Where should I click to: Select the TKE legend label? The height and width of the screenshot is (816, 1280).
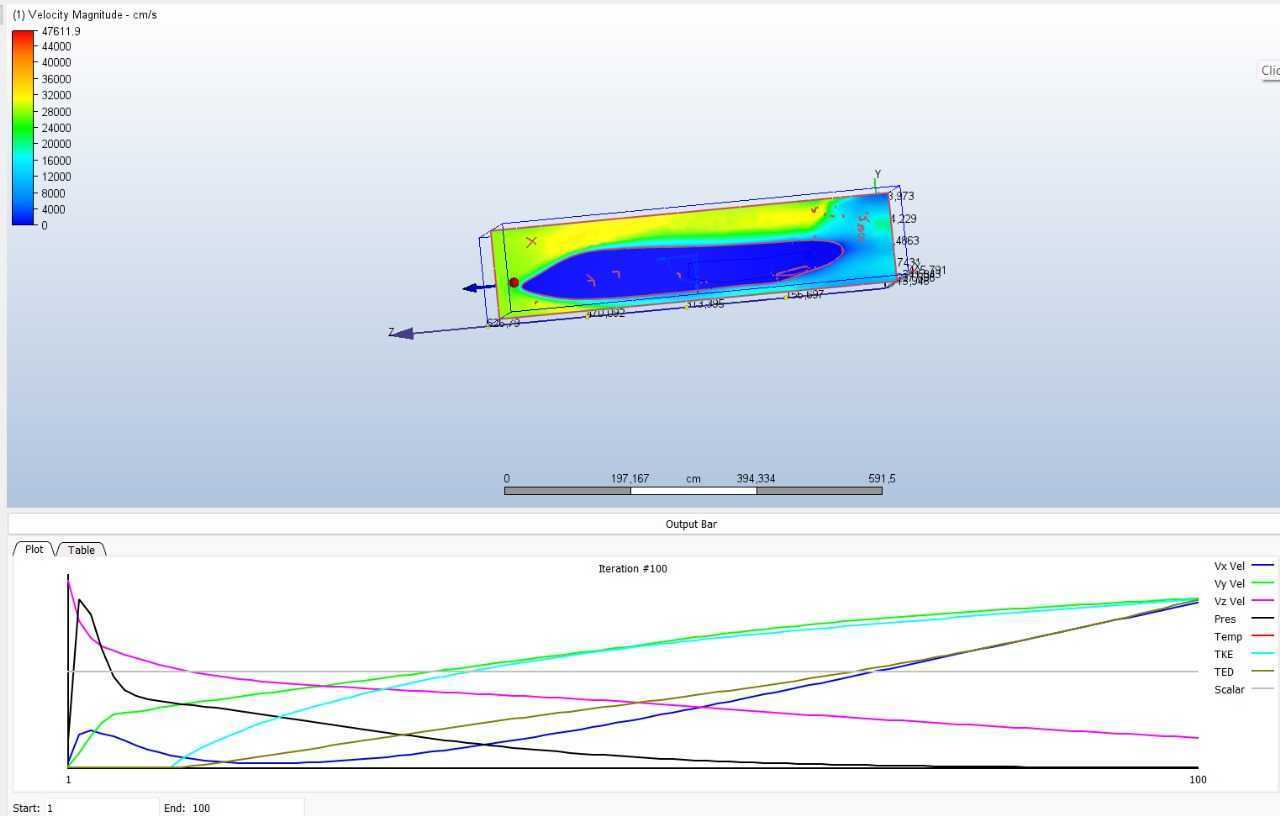pos(1224,654)
